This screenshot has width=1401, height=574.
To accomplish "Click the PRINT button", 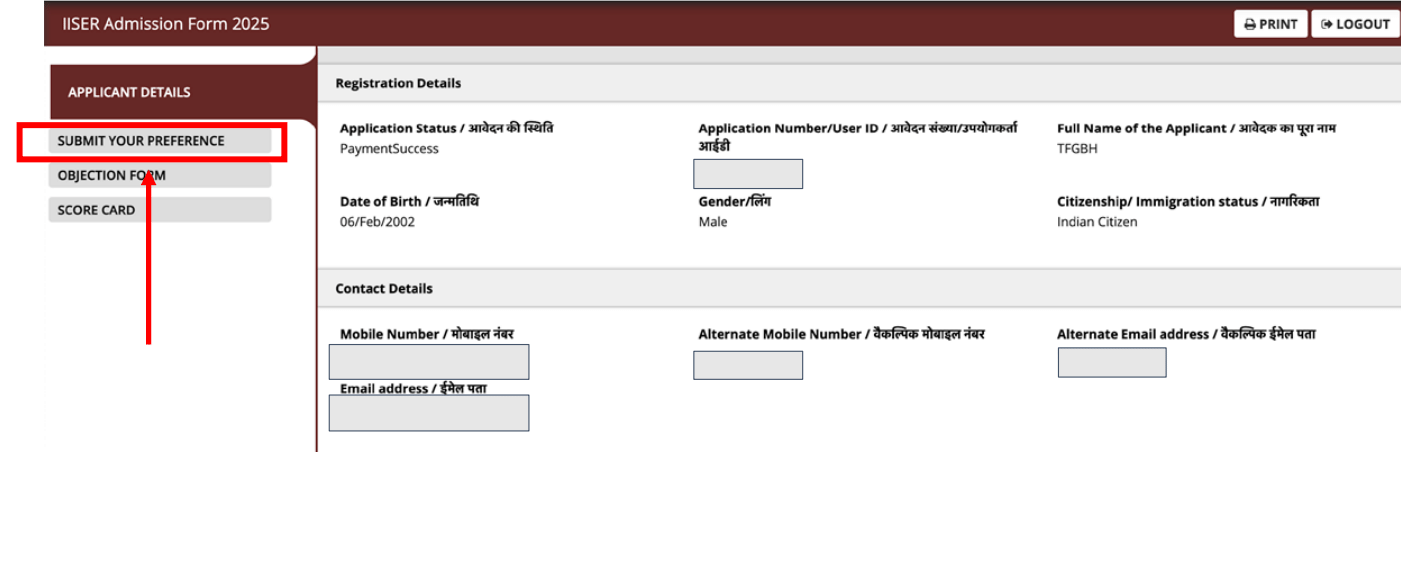I will [1270, 24].
